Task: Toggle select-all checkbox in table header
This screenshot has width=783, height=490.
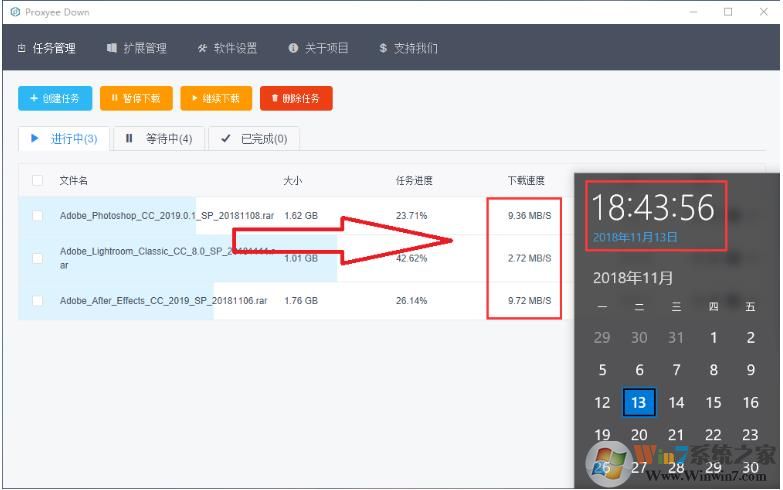Action: click(37, 181)
